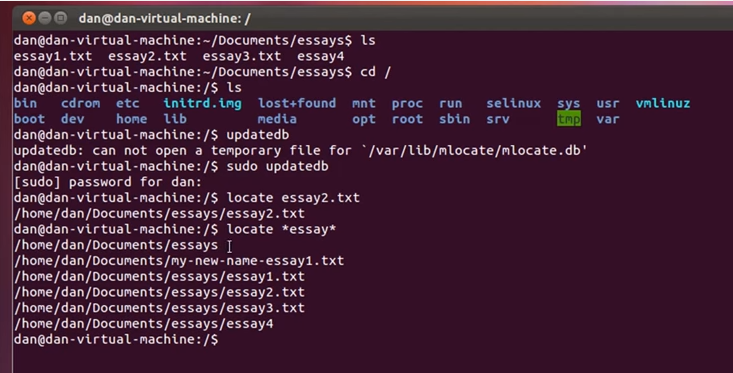The width and height of the screenshot is (733, 373).
Task: Click the home directory in listing
Action: pos(131,119)
